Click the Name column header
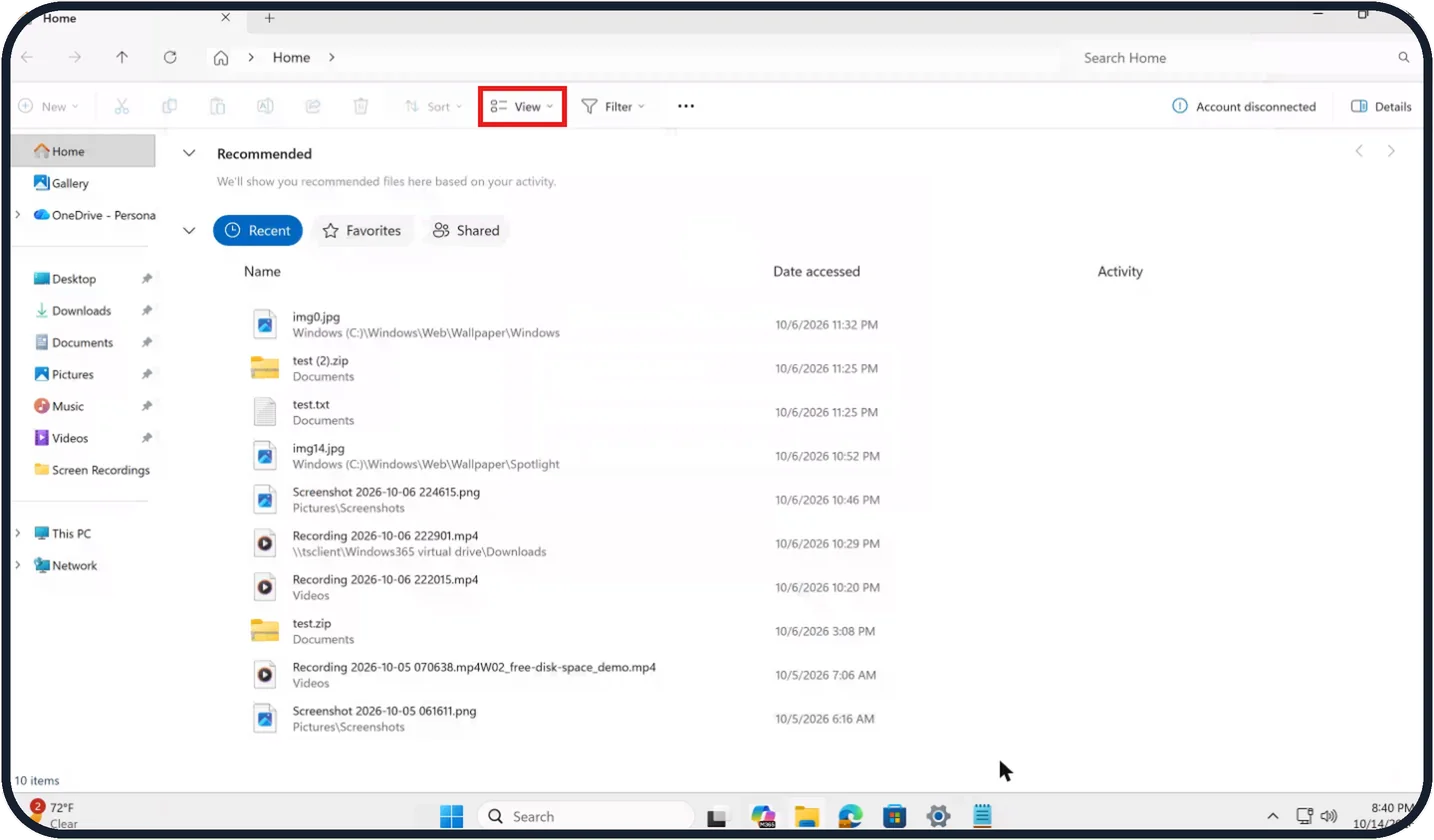Viewport: 1434px width, 840px height. click(x=262, y=271)
